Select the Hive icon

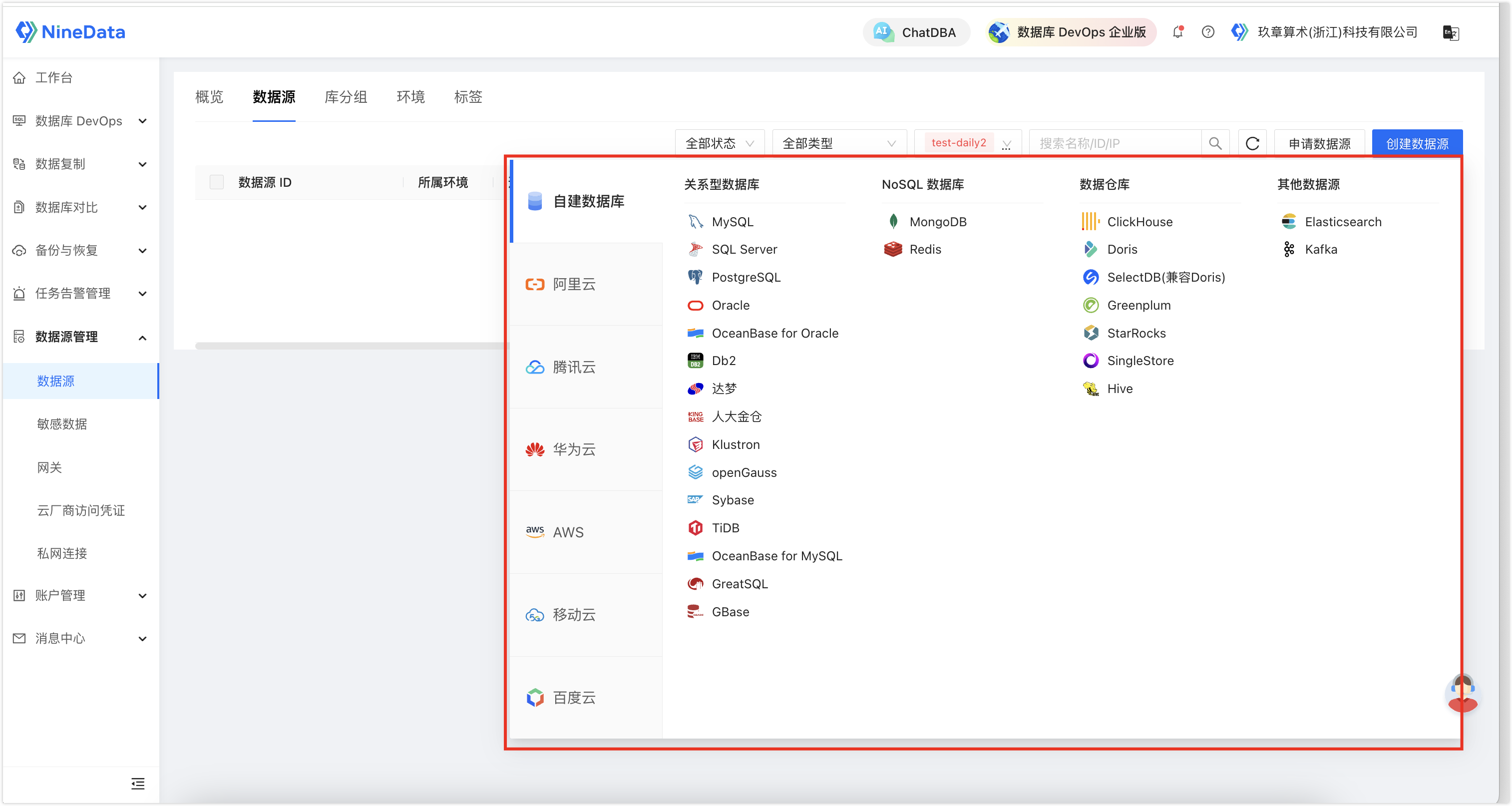pos(1090,389)
